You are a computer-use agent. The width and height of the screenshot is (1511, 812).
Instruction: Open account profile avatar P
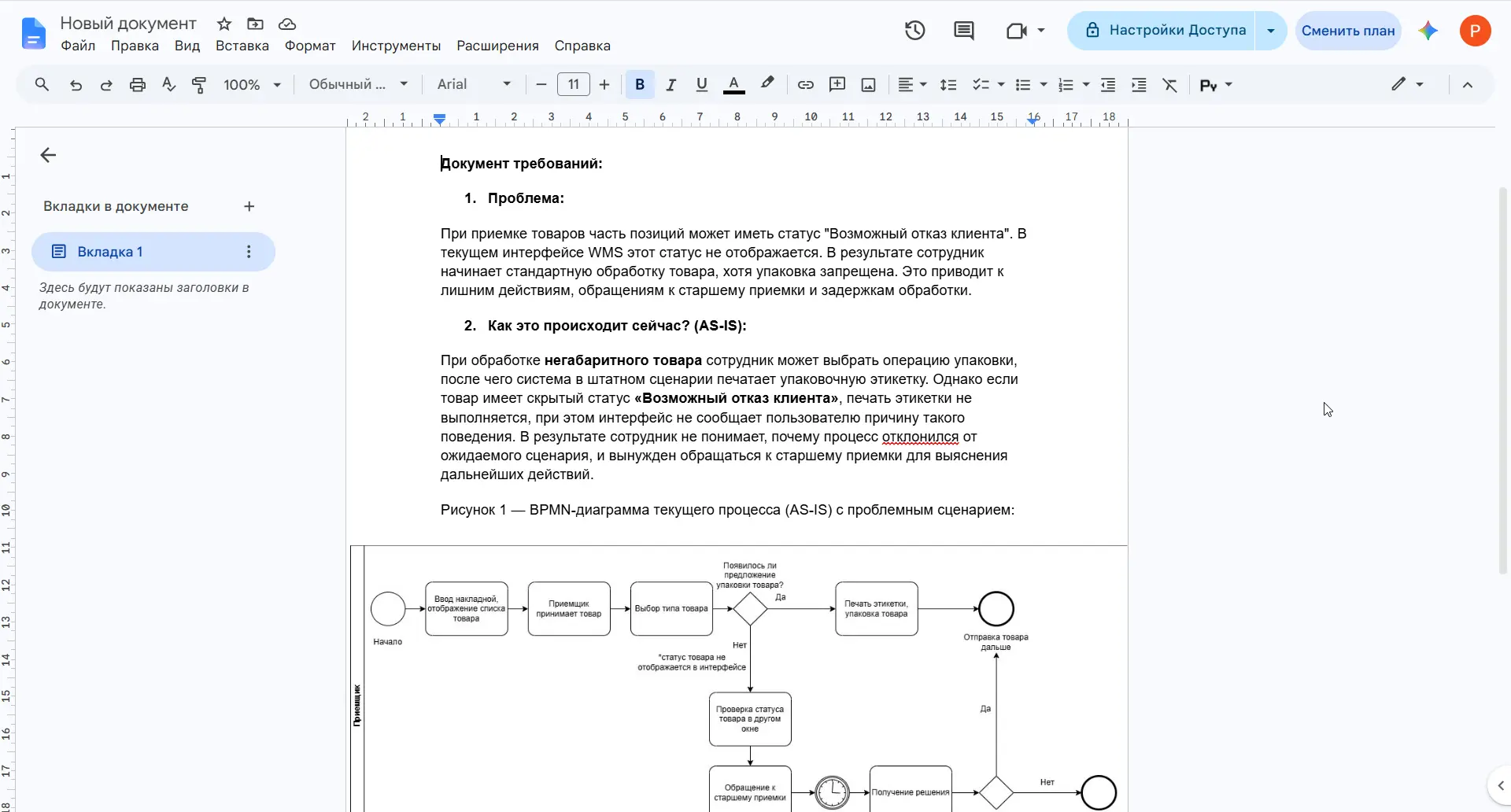pyautogui.click(x=1476, y=31)
